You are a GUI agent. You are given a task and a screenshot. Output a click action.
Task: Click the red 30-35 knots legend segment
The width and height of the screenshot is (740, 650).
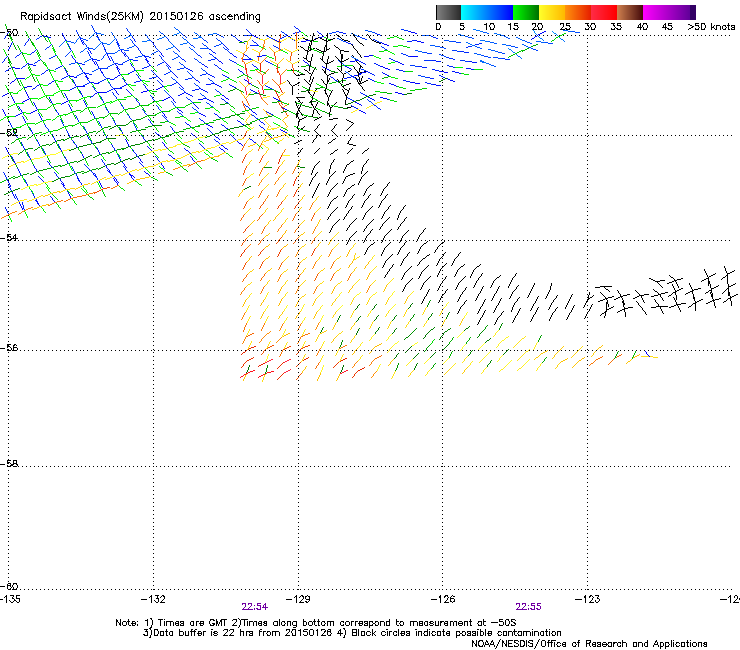604,12
